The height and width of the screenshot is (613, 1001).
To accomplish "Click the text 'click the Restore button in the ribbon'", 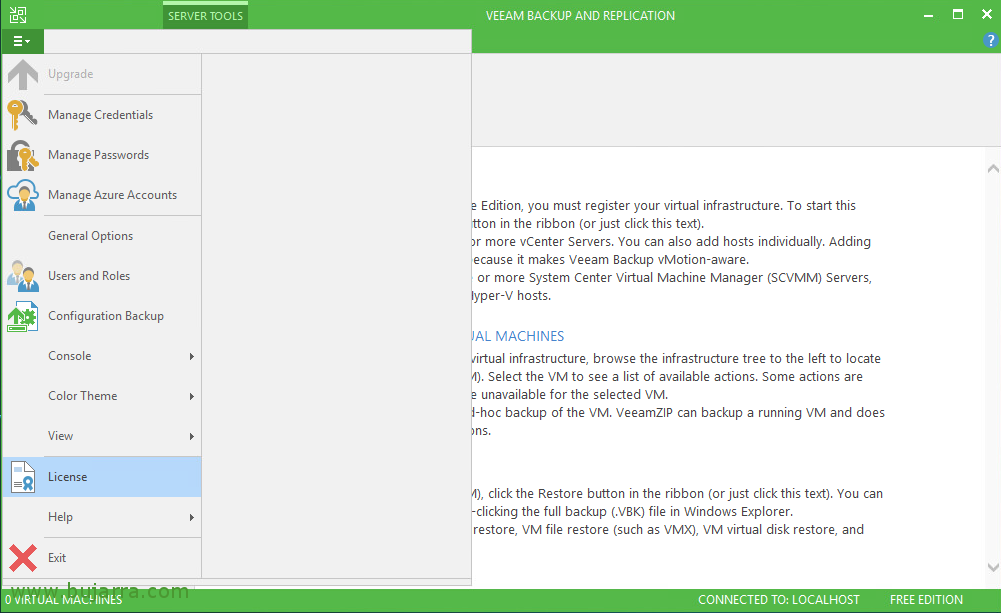I will click(597, 494).
